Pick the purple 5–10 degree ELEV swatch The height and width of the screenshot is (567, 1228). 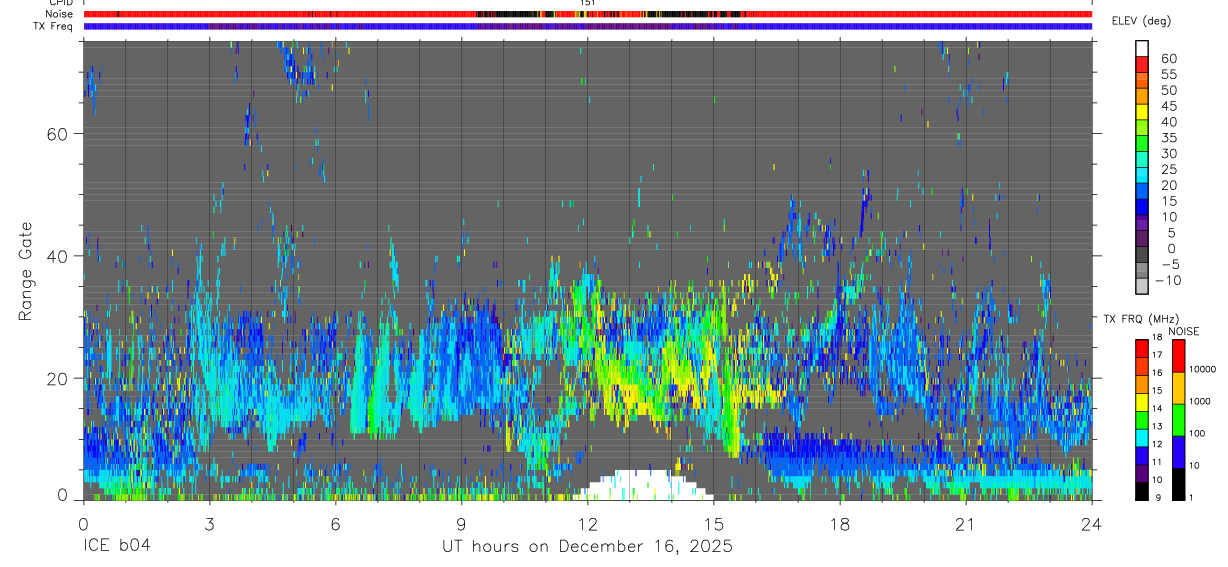(x=1142, y=224)
